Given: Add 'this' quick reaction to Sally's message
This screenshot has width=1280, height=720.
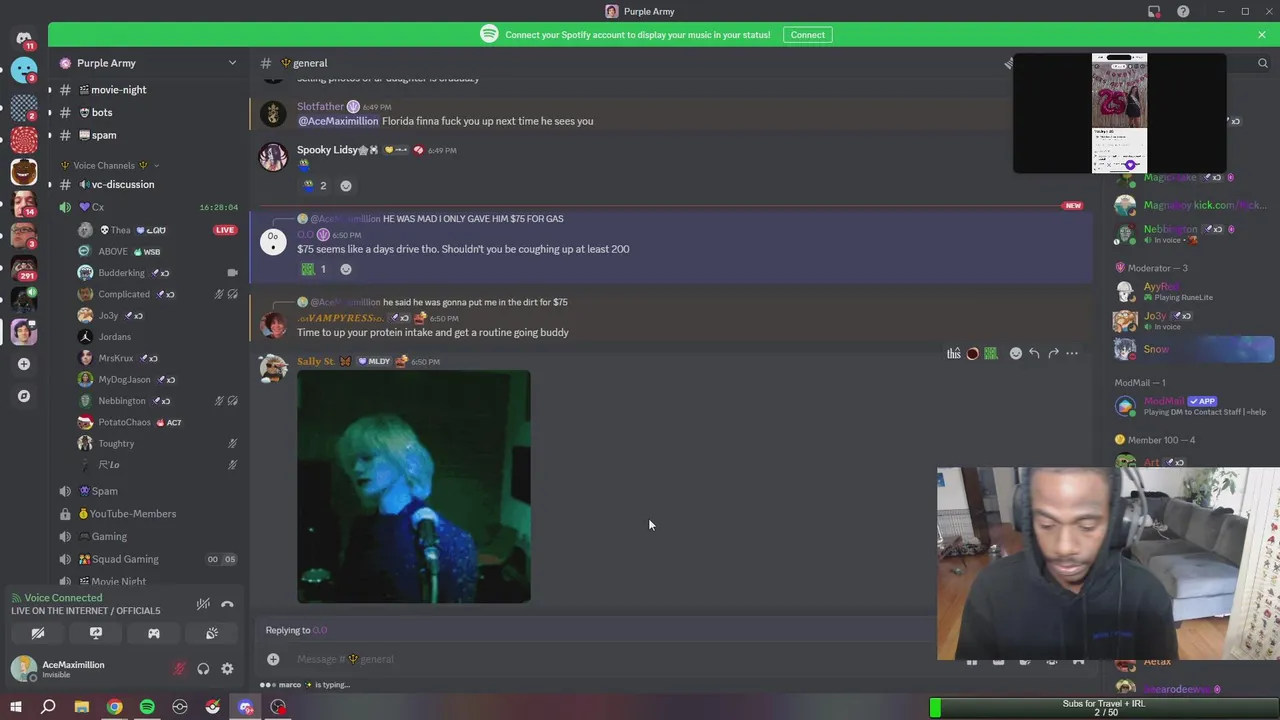Looking at the screenshot, I should click(954, 353).
